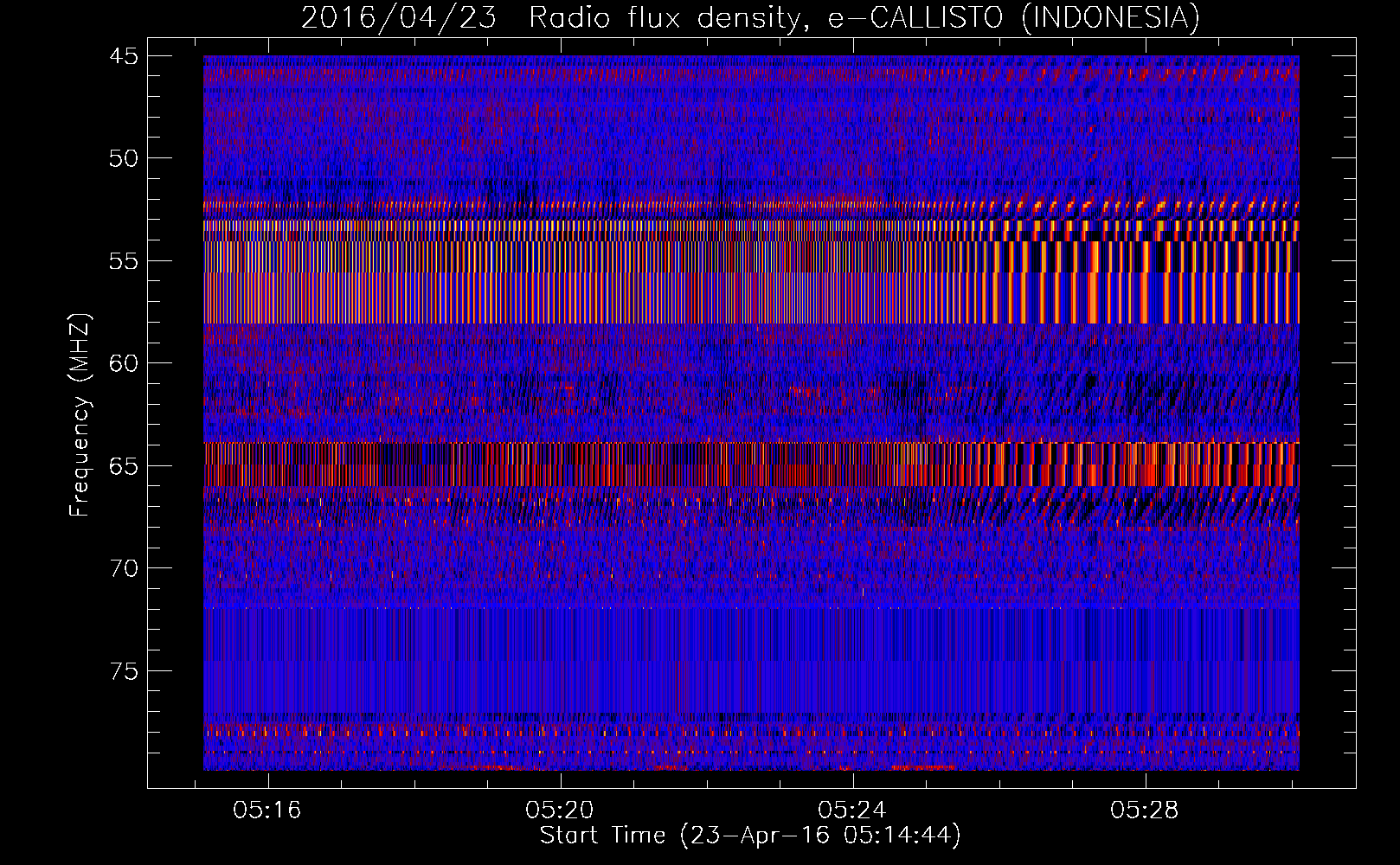Click the 'Frequency (MHZ)' axis label
The width and height of the screenshot is (1400, 865).
click(x=80, y=415)
